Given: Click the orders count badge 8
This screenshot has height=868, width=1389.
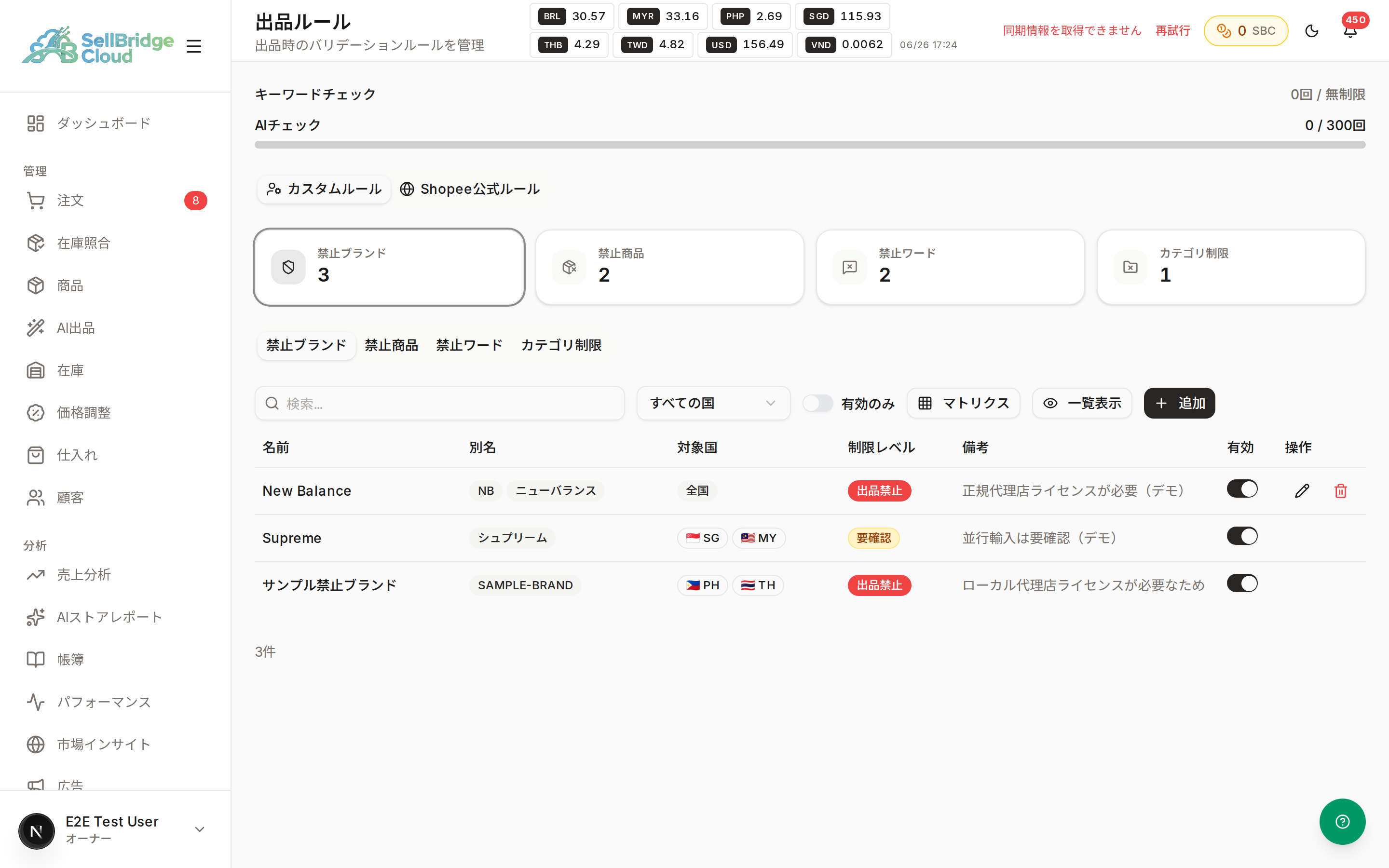Looking at the screenshot, I should click(196, 200).
